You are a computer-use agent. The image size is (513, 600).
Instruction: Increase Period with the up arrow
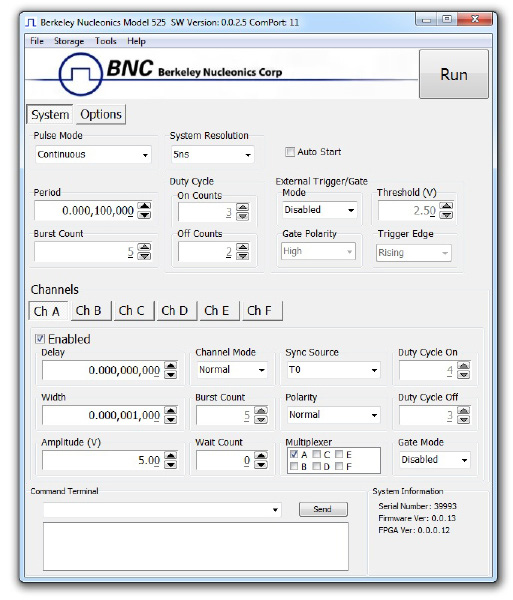144,206
